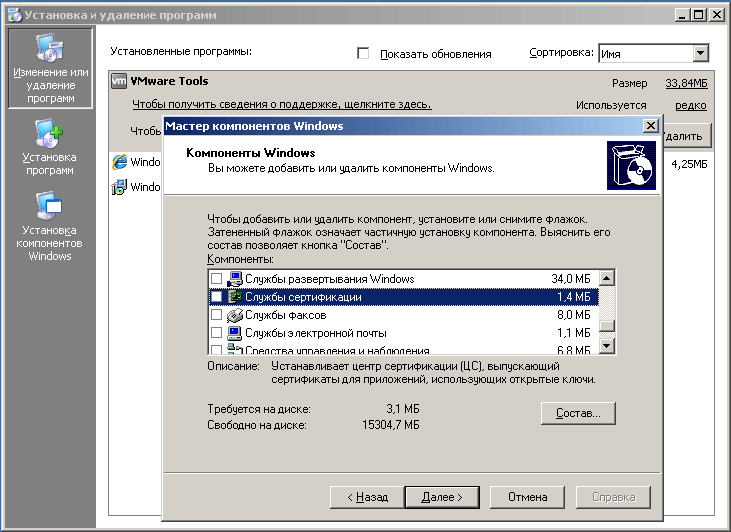
Task: Click components list scroll down arrow
Action: point(607,346)
